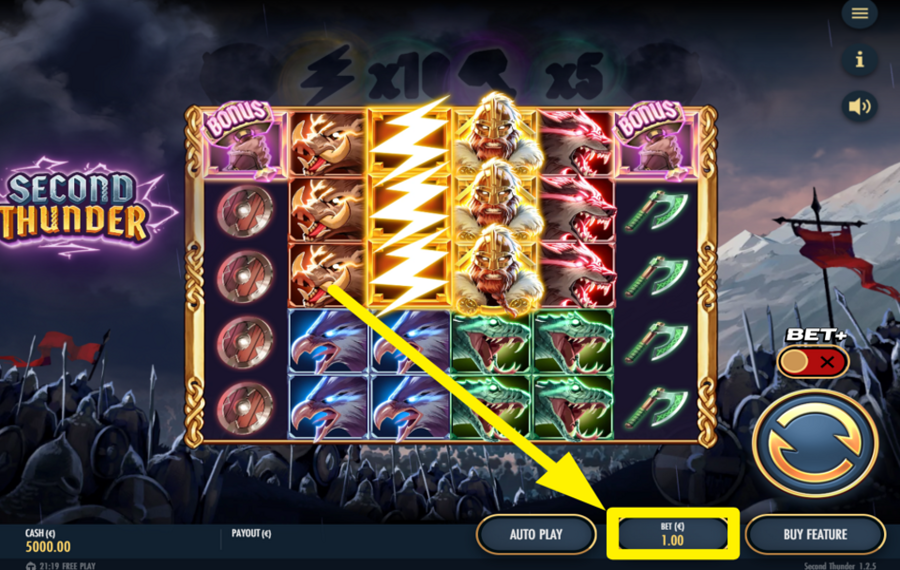Select the top Viking warrior symbol

[495, 133]
